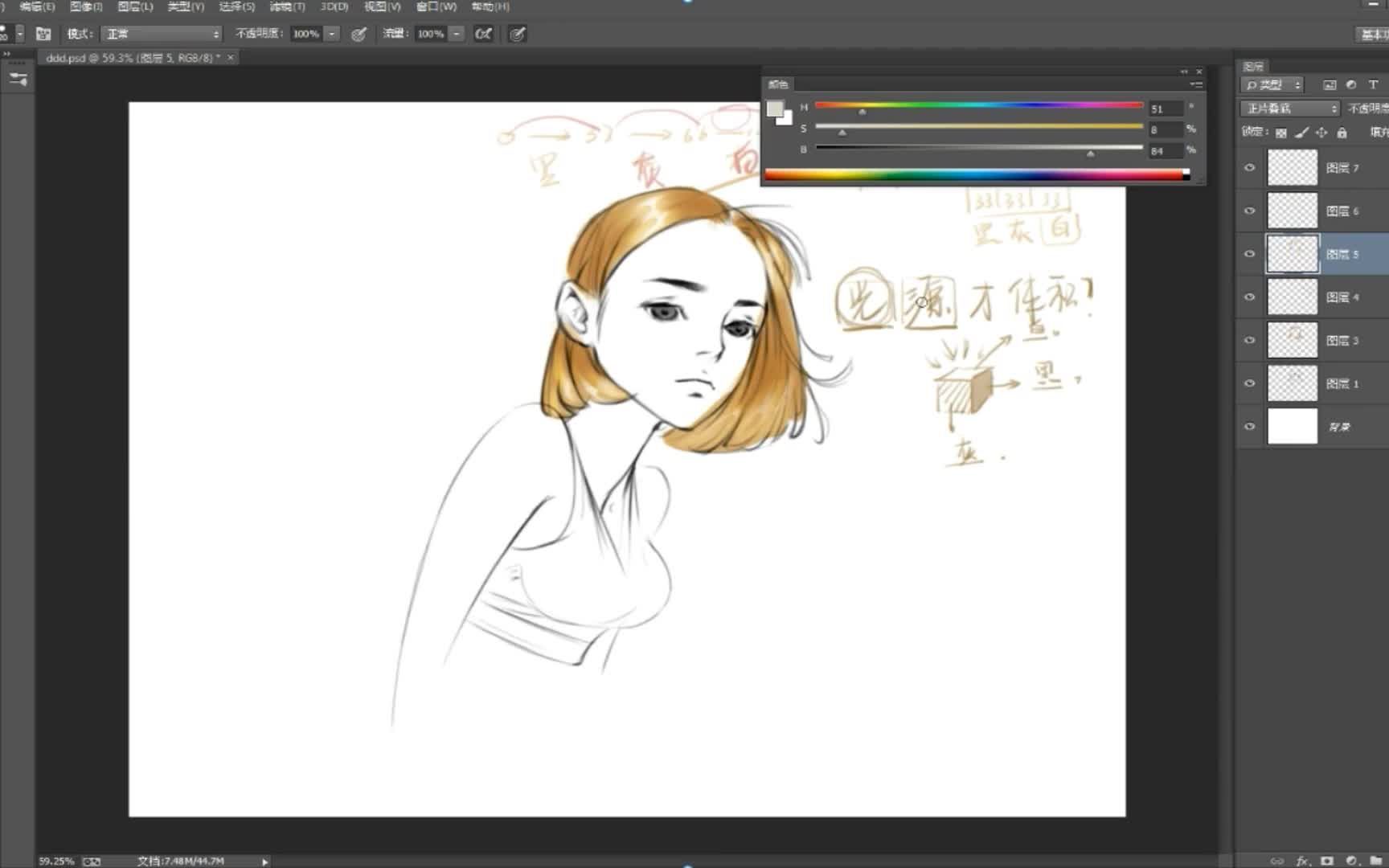1389x868 pixels.
Task: Click link layers icon at panel bottom
Action: [x=1277, y=861]
